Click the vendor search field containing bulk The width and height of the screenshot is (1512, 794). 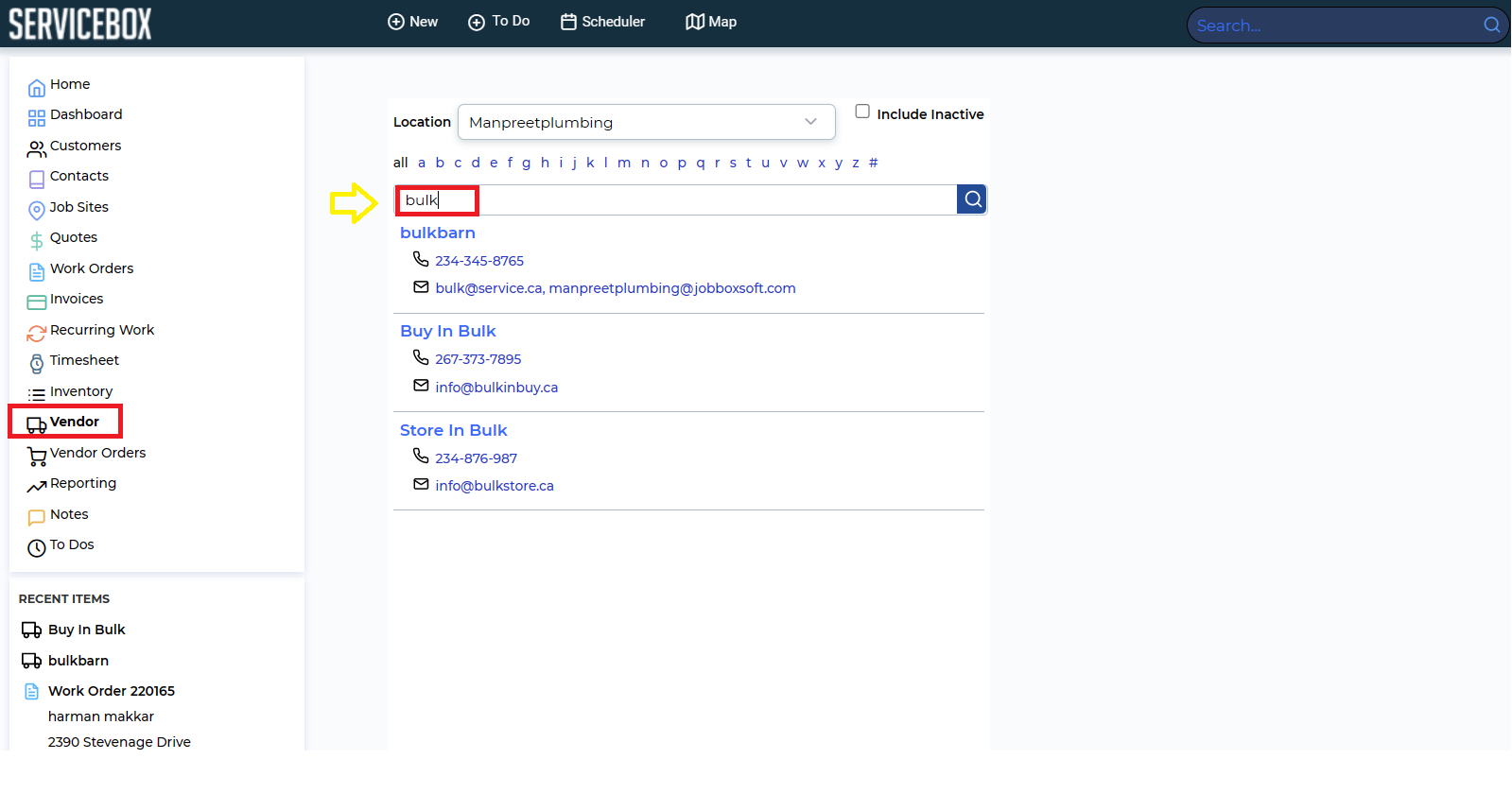[676, 199]
